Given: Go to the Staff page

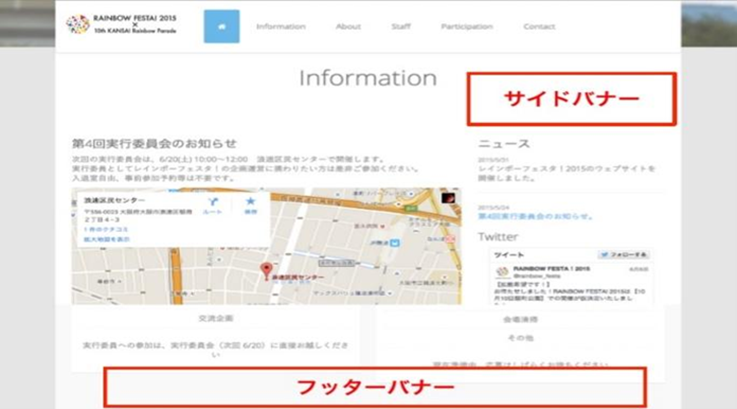Looking at the screenshot, I should (401, 27).
